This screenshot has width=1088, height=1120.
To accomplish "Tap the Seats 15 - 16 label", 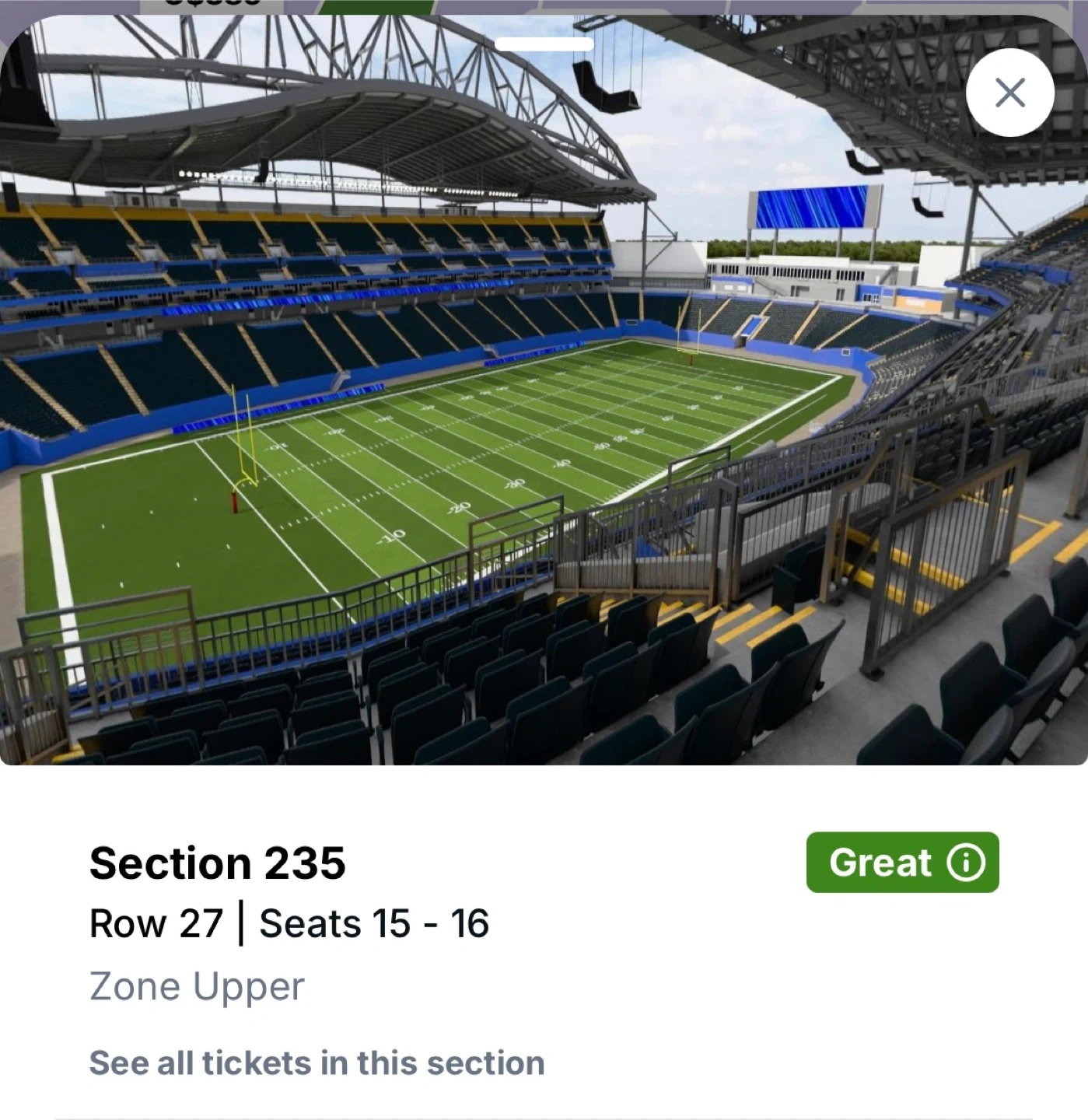I will tap(374, 924).
